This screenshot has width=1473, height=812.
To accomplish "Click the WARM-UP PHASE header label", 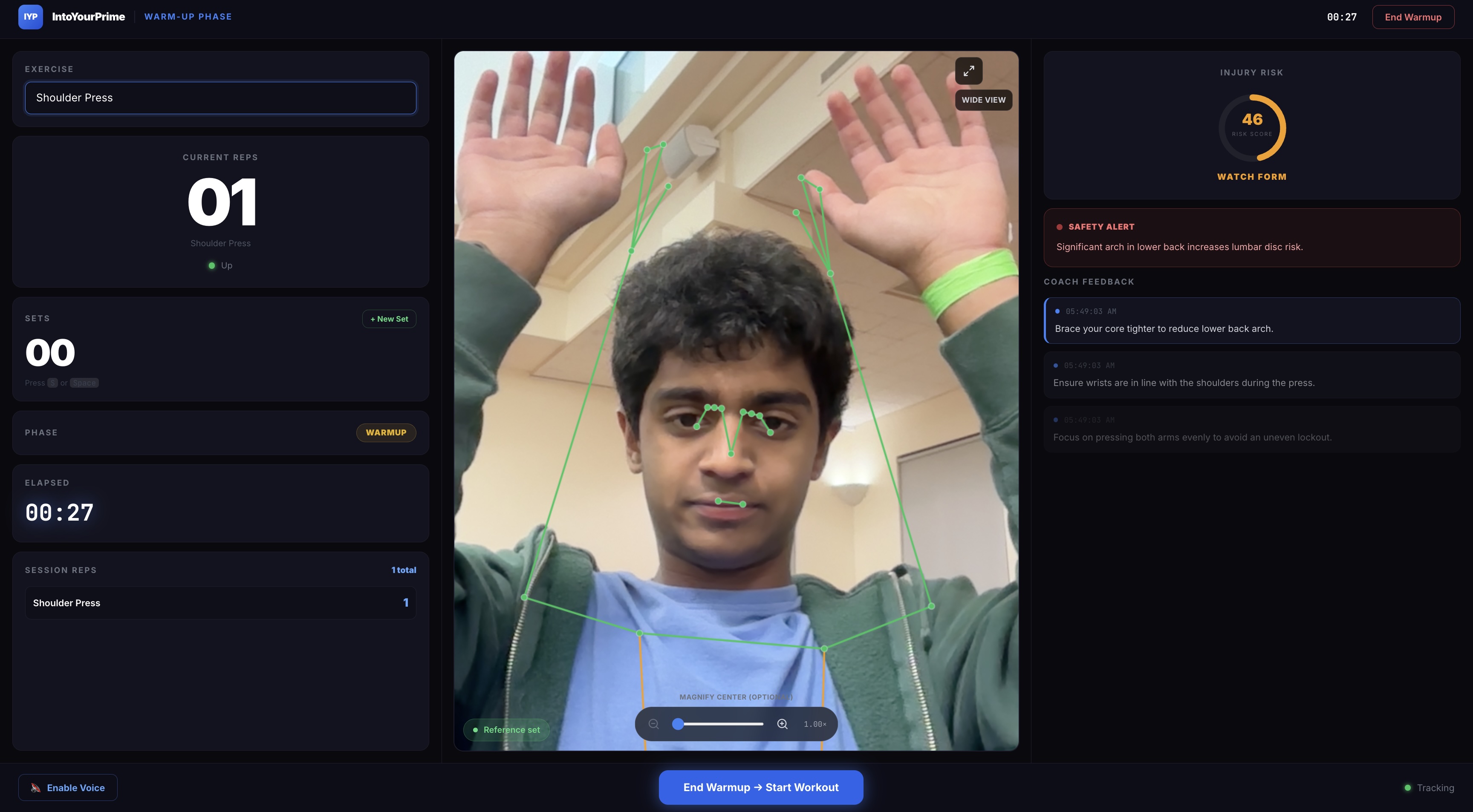I will (188, 17).
